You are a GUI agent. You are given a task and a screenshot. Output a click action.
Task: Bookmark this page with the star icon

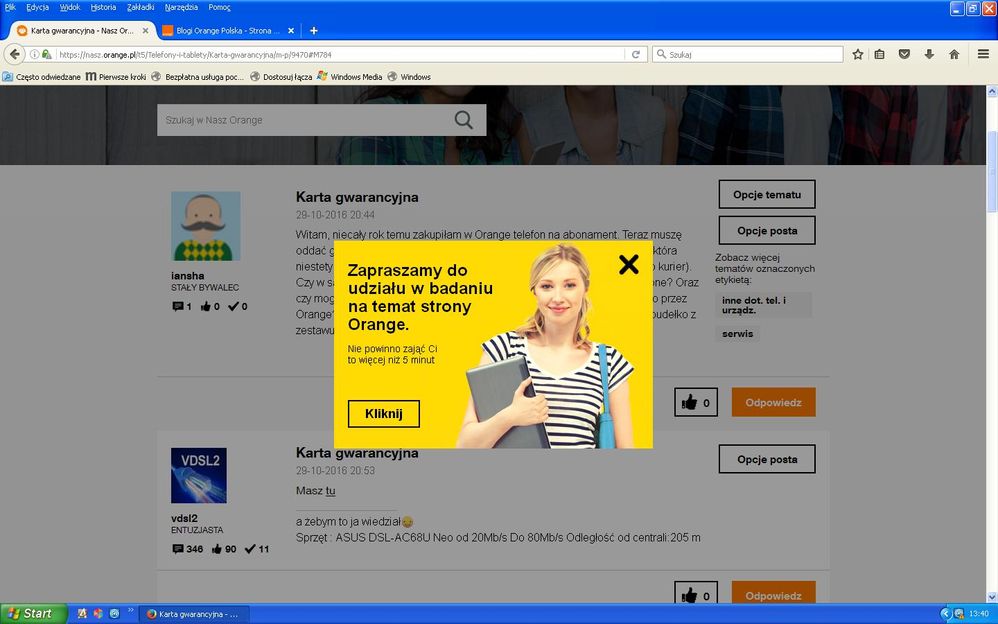858,55
